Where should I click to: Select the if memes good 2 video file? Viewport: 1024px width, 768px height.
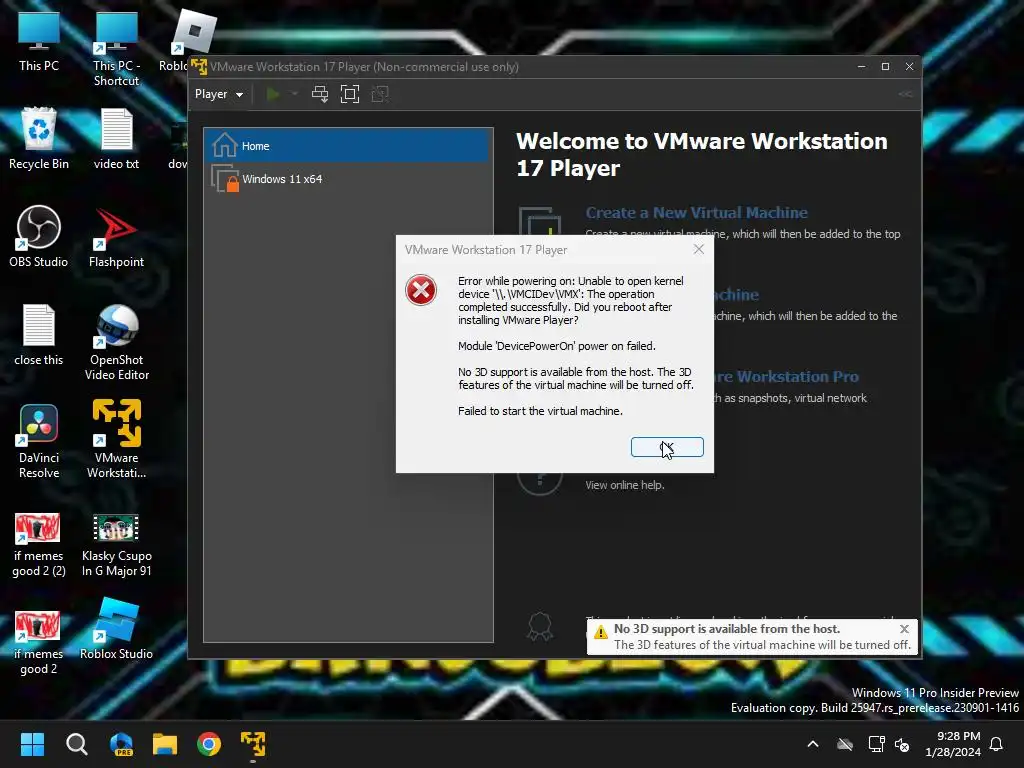click(39, 643)
